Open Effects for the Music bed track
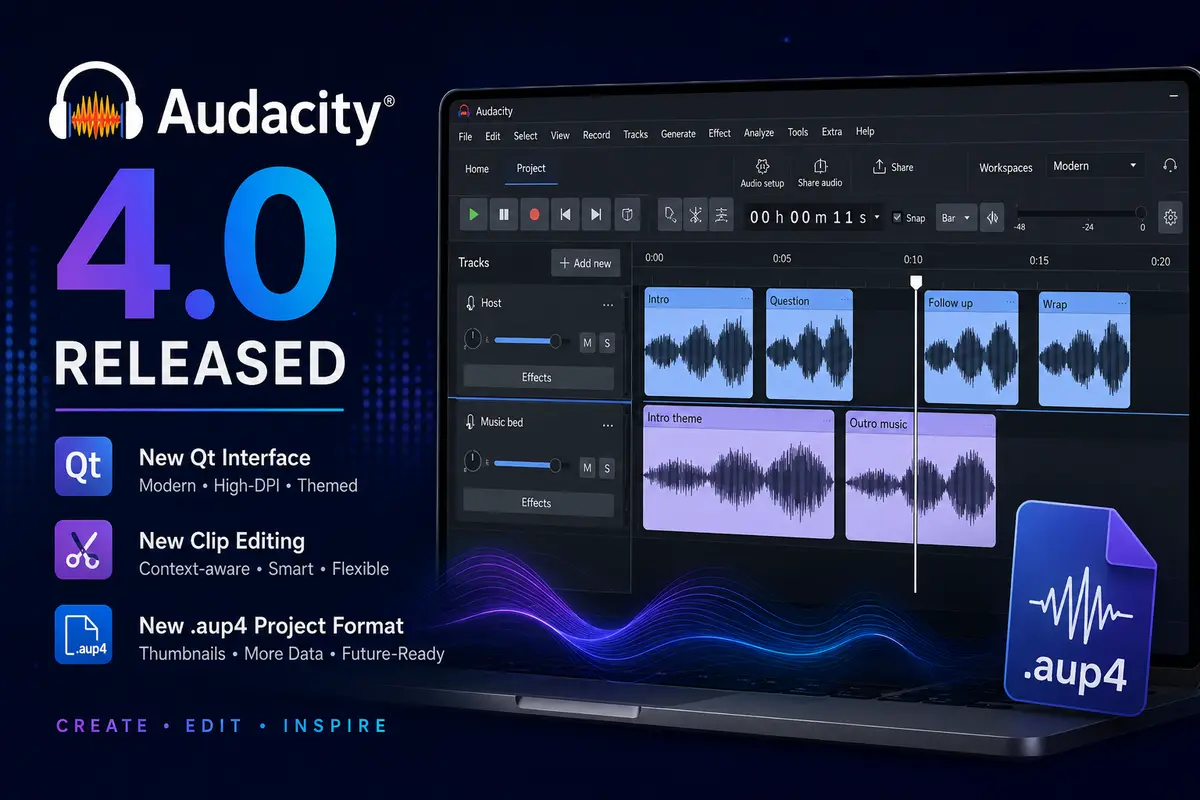This screenshot has width=1200, height=800. (x=537, y=503)
